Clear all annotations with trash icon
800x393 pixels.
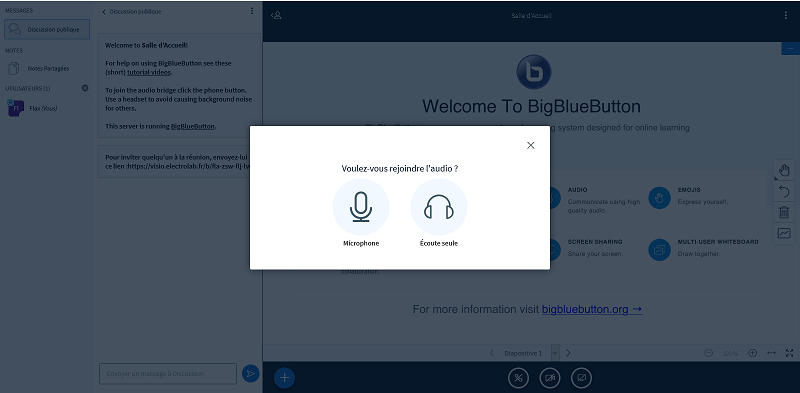[x=784, y=212]
